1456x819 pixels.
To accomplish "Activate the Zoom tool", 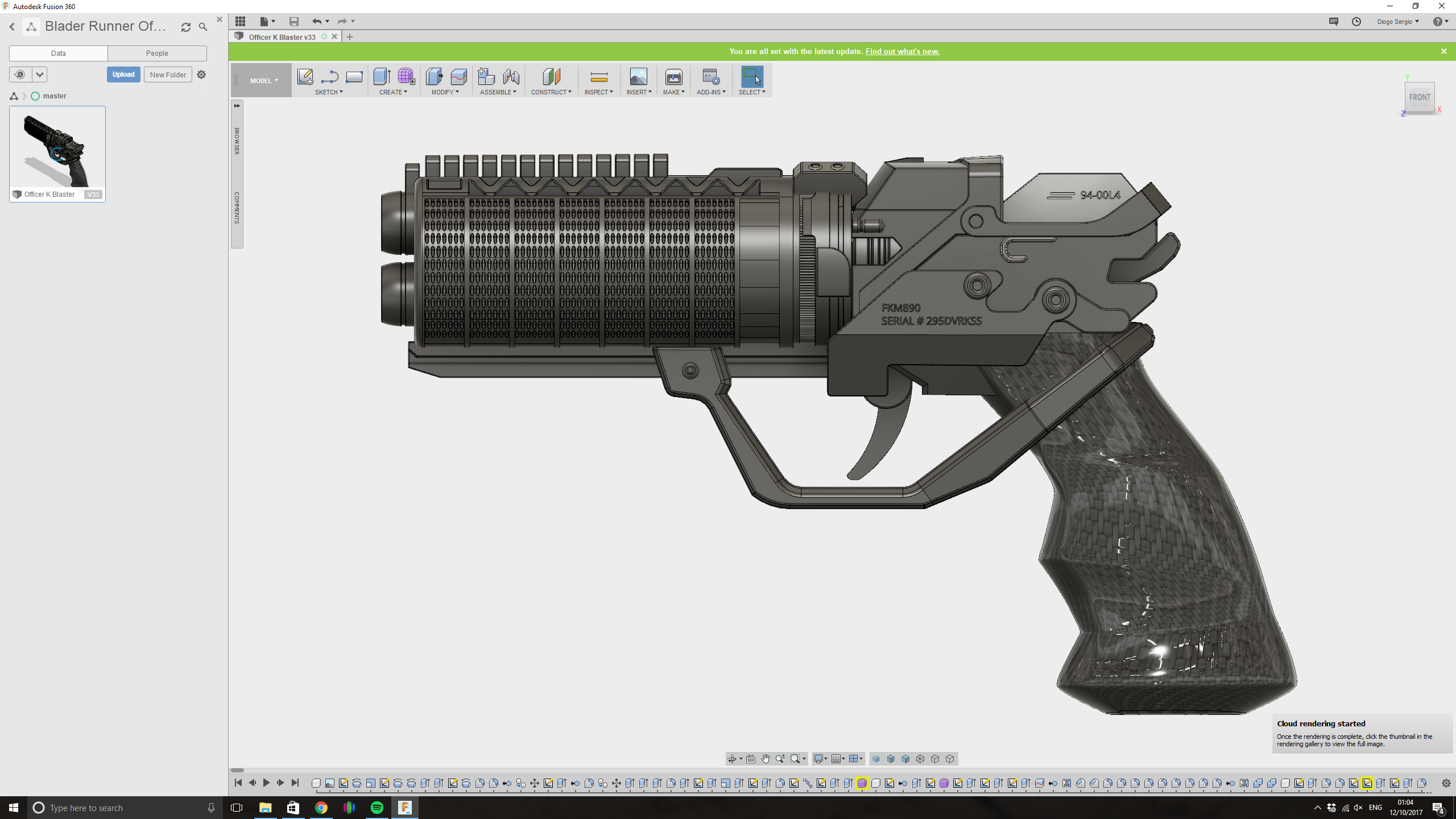I will (780, 759).
